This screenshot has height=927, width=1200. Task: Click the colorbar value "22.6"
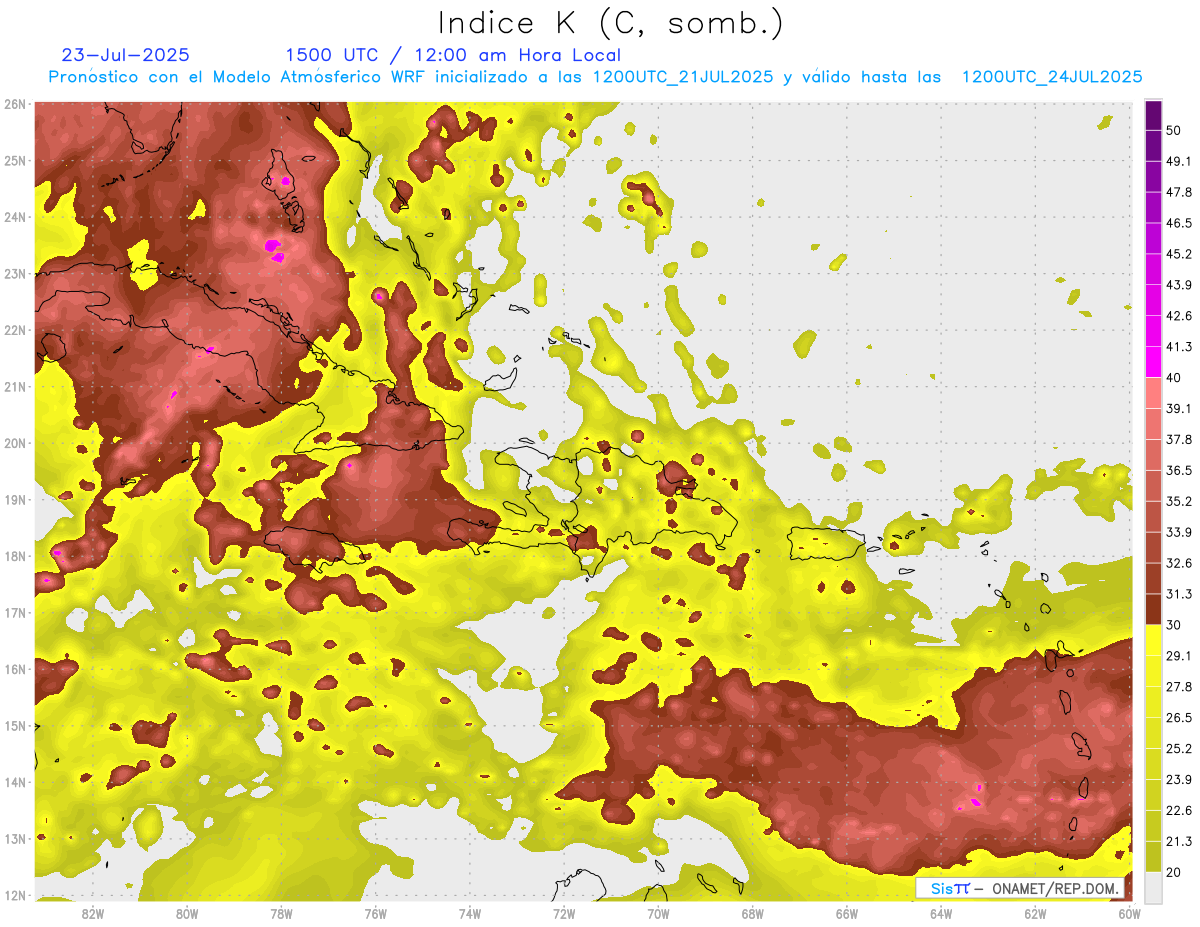tap(1178, 810)
